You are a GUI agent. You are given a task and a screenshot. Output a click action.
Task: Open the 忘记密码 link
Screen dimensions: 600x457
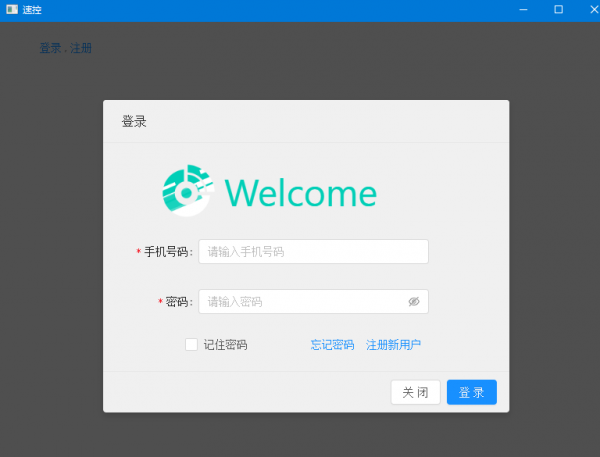point(332,345)
